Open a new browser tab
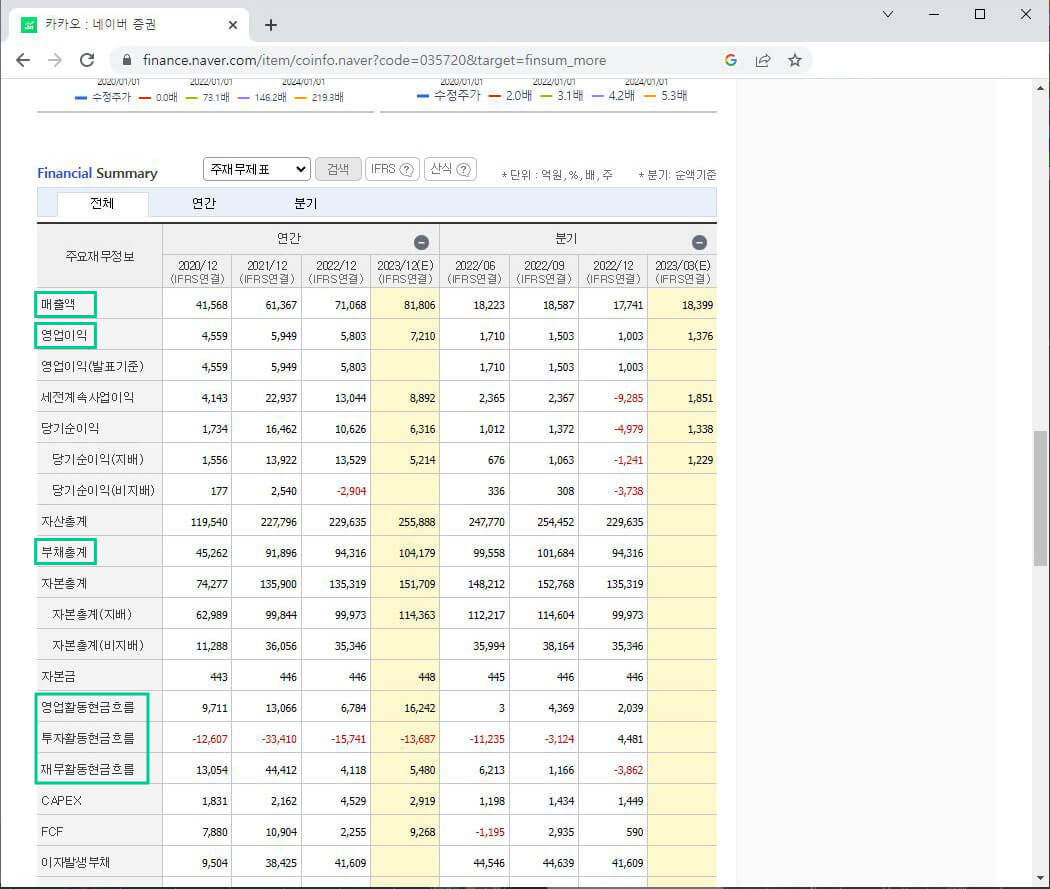 [271, 25]
